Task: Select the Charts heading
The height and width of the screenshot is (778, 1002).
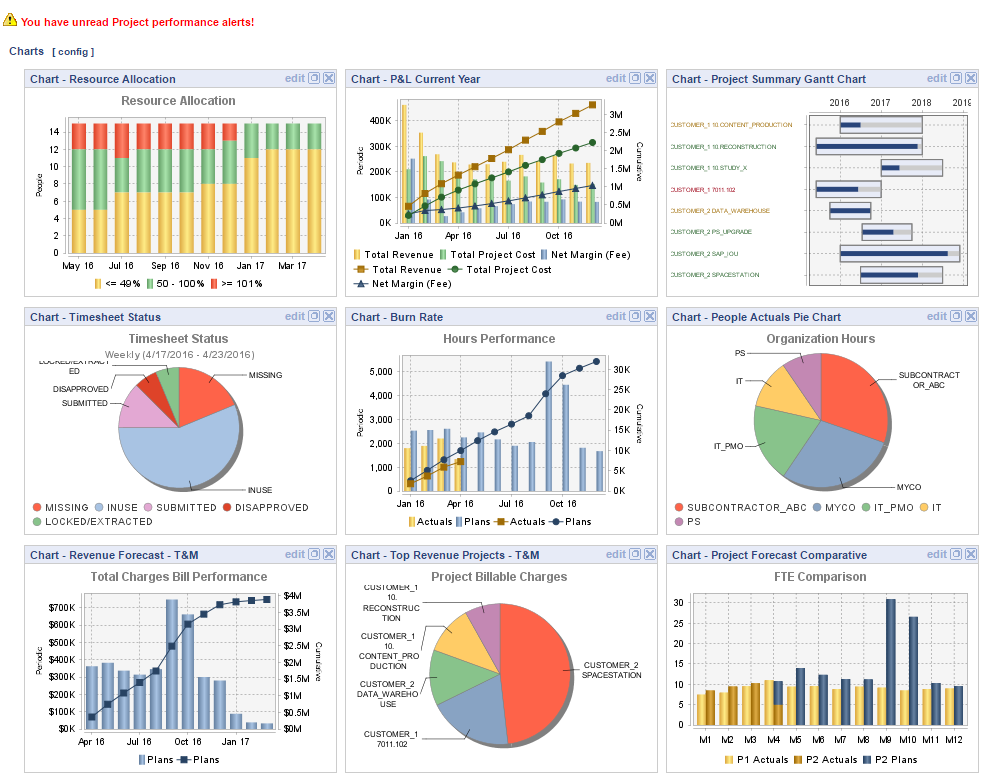Action: click(x=25, y=51)
